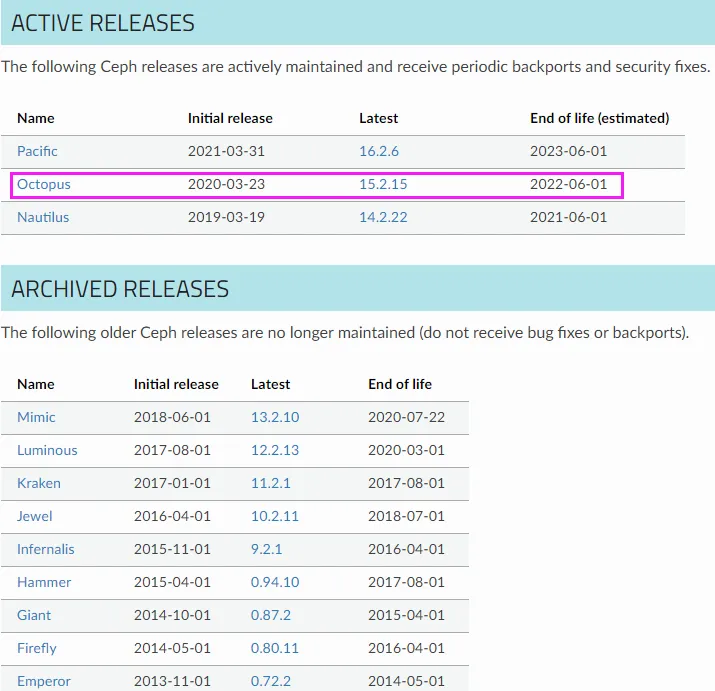Screen dimensions: 715x691
Task: Open version 0.72.2 link
Action: coord(270,681)
